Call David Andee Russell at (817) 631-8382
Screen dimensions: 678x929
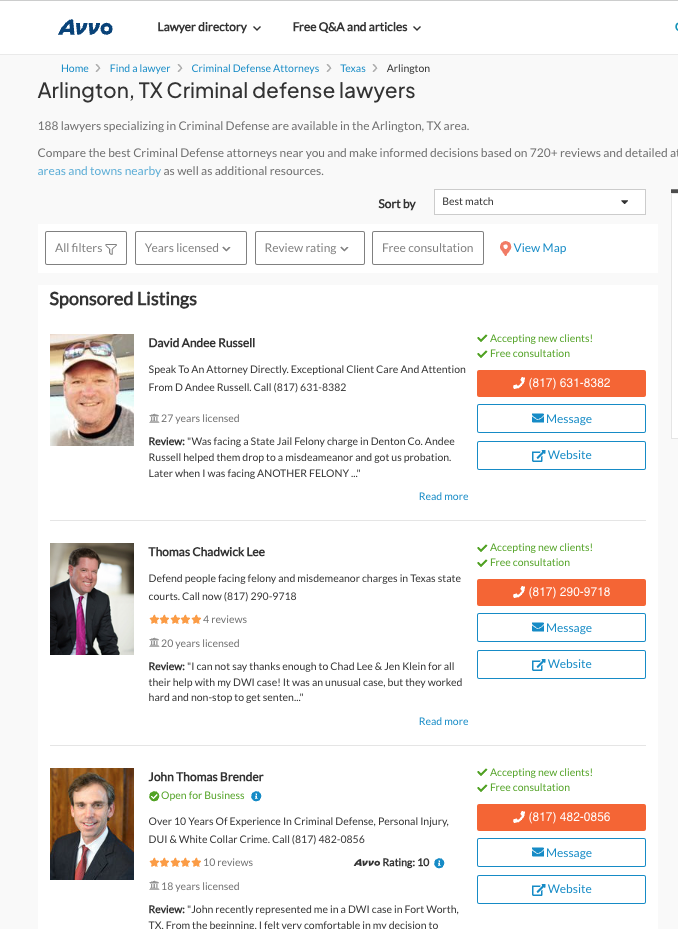(x=561, y=383)
